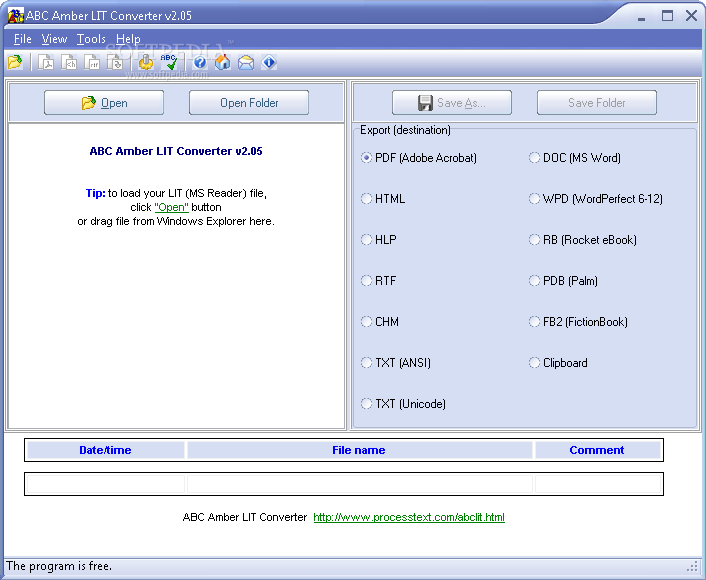This screenshot has width=706, height=580.
Task: Click the Save Folder button
Action: pyautogui.click(x=597, y=103)
